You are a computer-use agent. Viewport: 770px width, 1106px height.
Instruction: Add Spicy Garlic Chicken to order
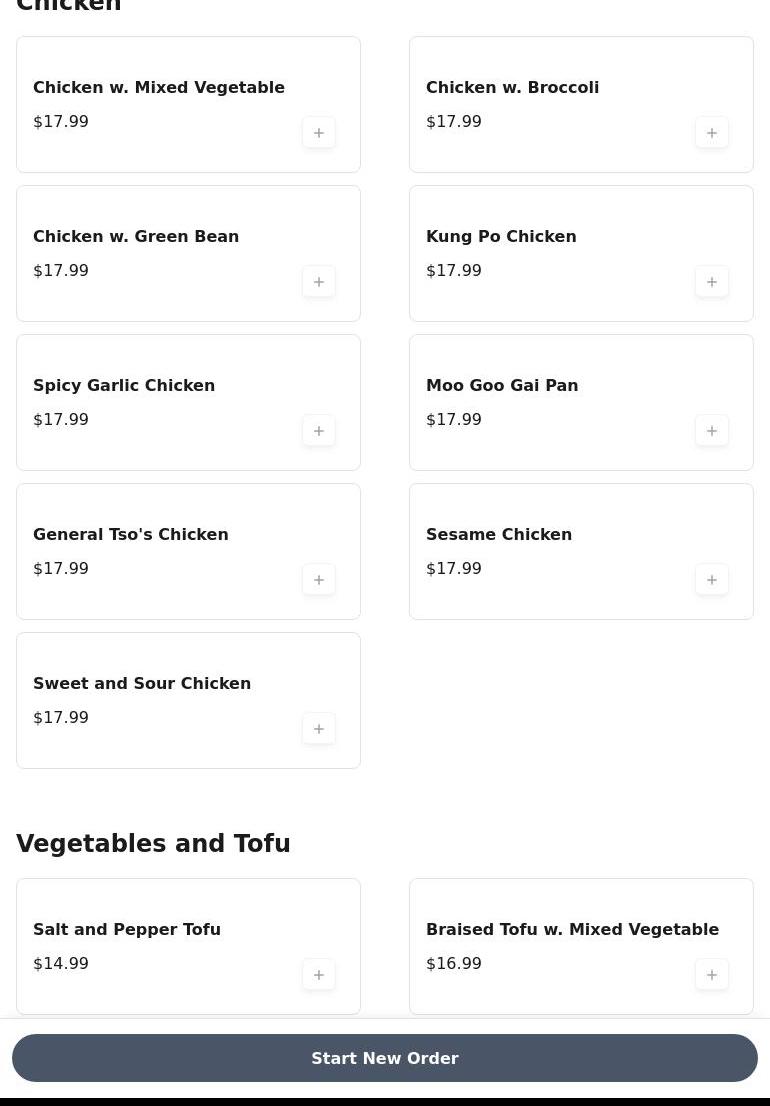(319, 431)
